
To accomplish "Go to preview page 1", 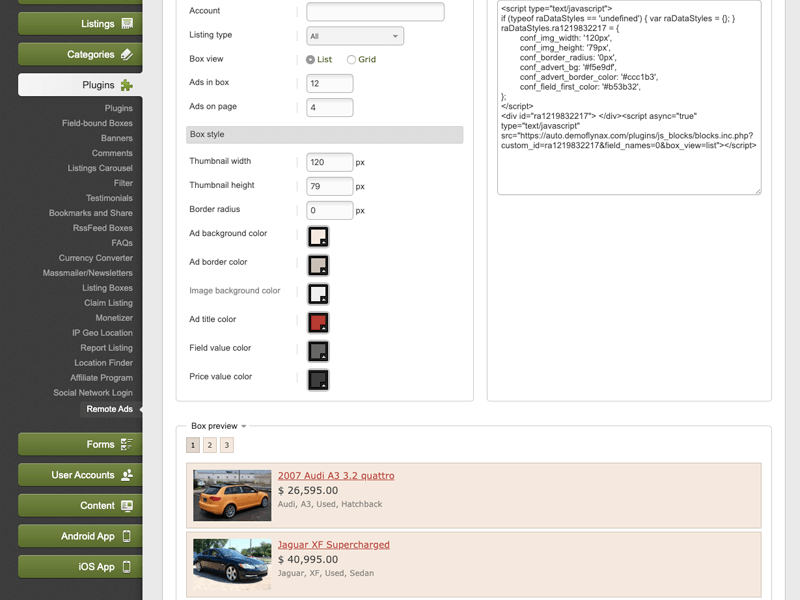I will 193,445.
